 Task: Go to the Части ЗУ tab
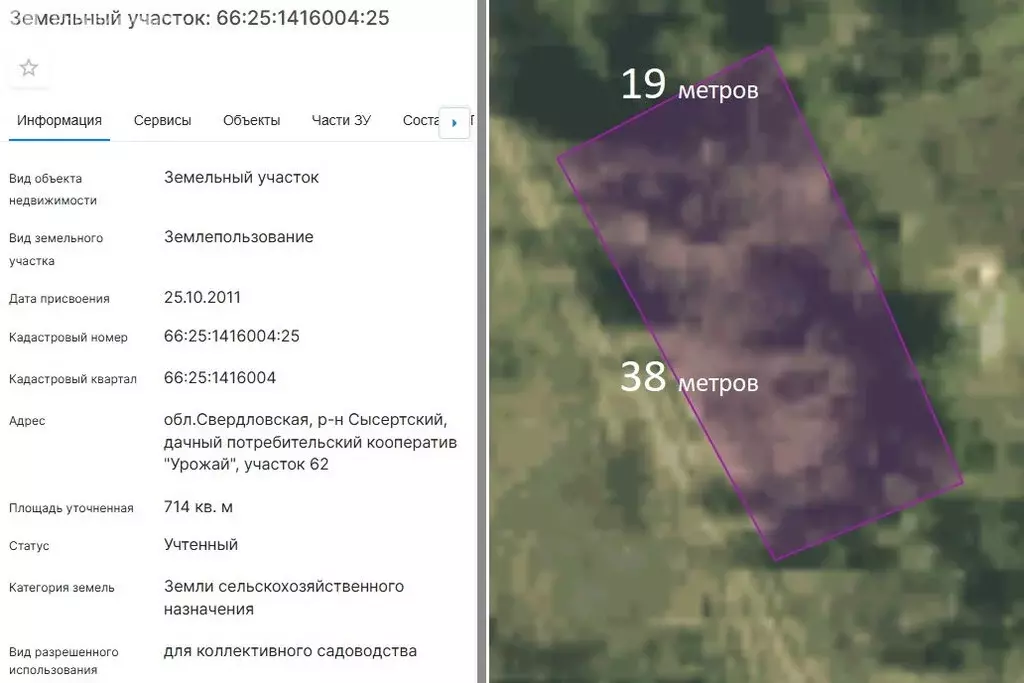pos(341,120)
